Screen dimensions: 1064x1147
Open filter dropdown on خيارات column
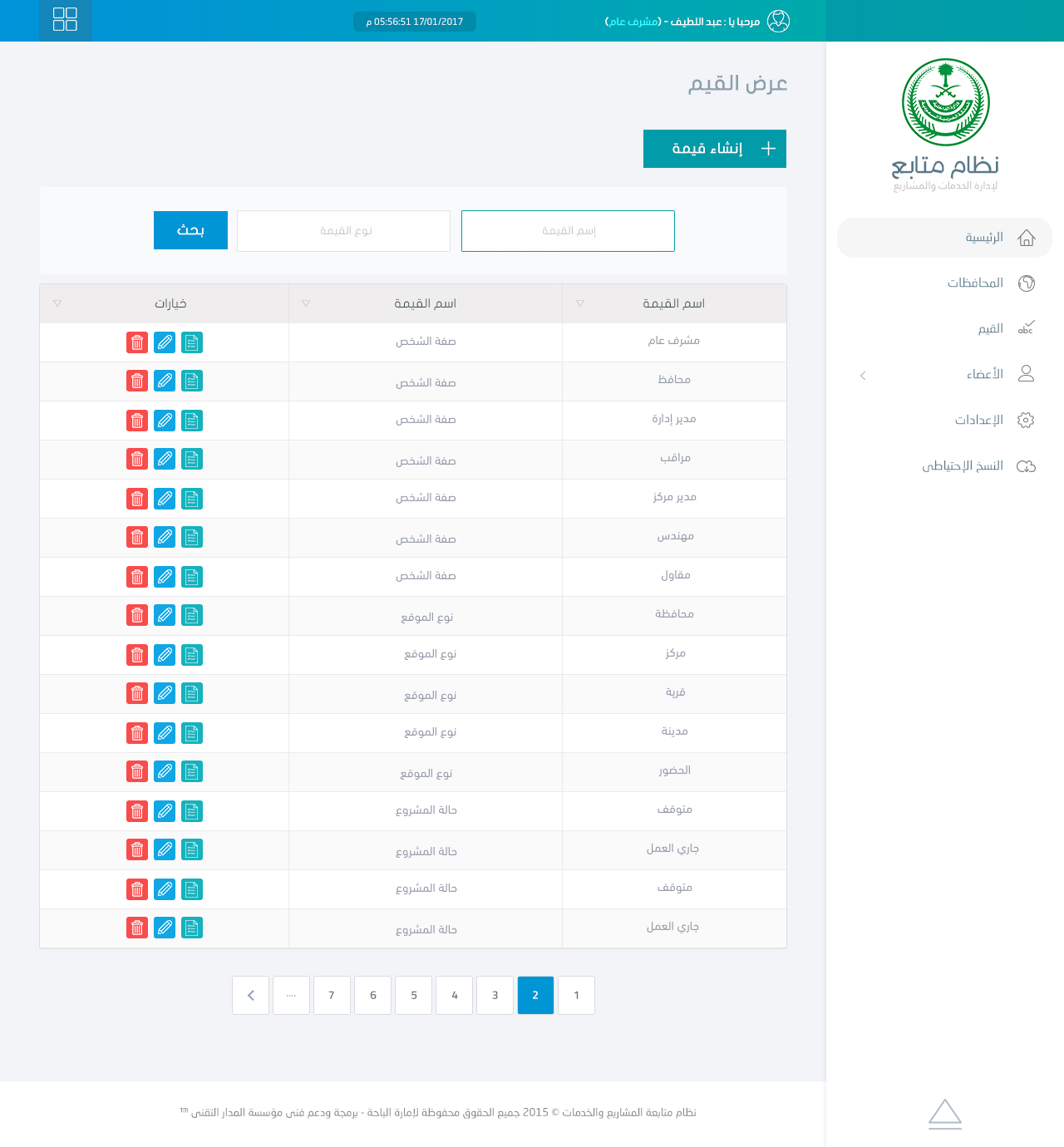click(57, 303)
